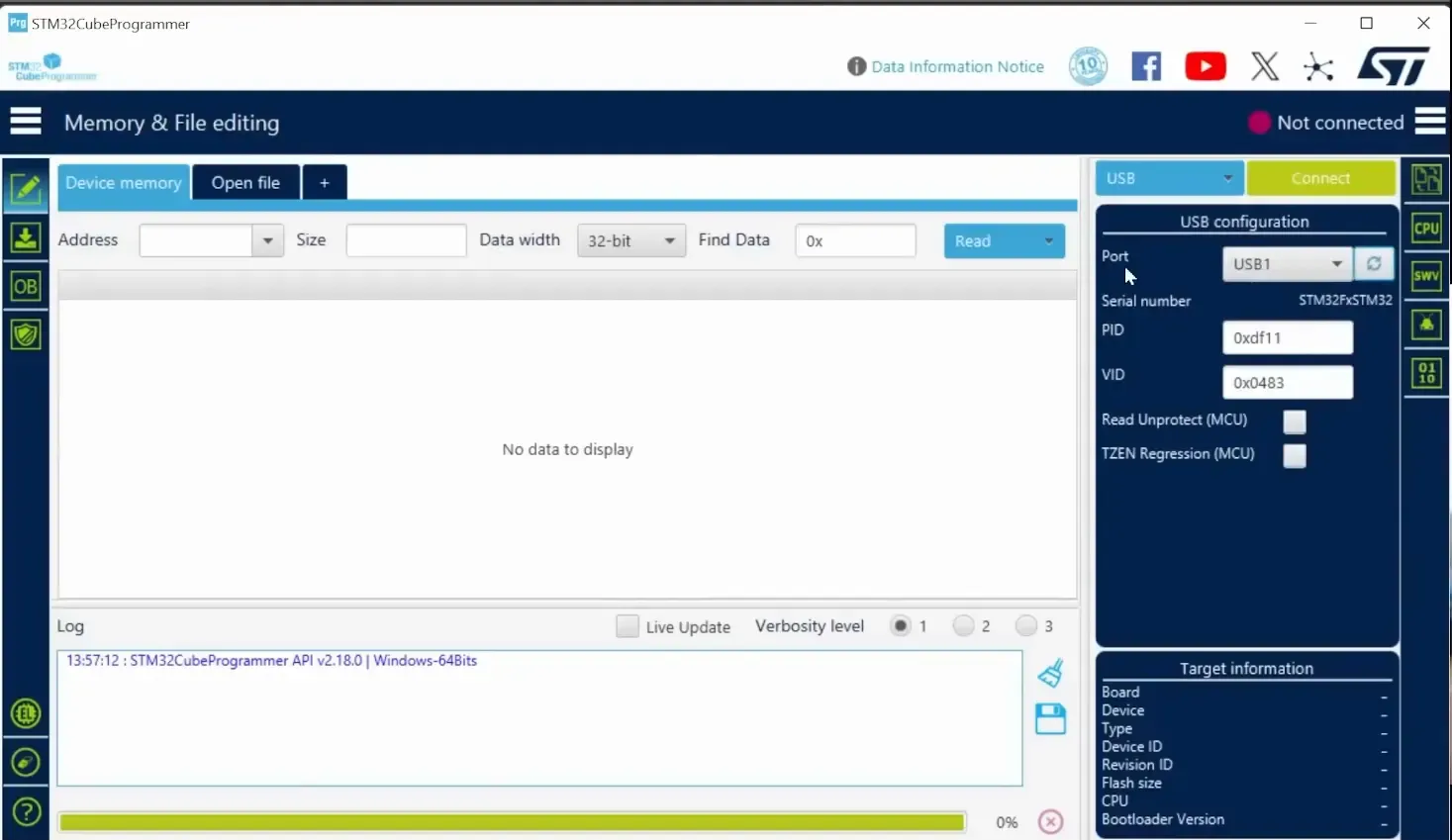
Task: Select verbosity level 2
Action: pos(963,625)
